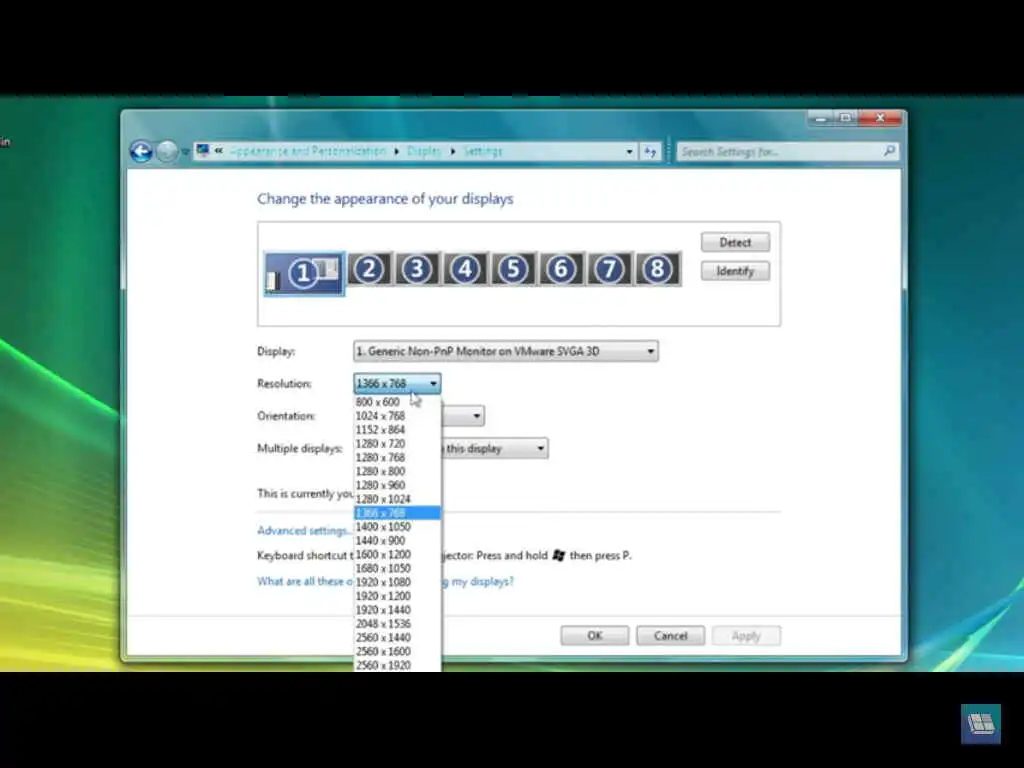1024x768 pixels.
Task: Select monitor 4 icon
Action: 466,268
